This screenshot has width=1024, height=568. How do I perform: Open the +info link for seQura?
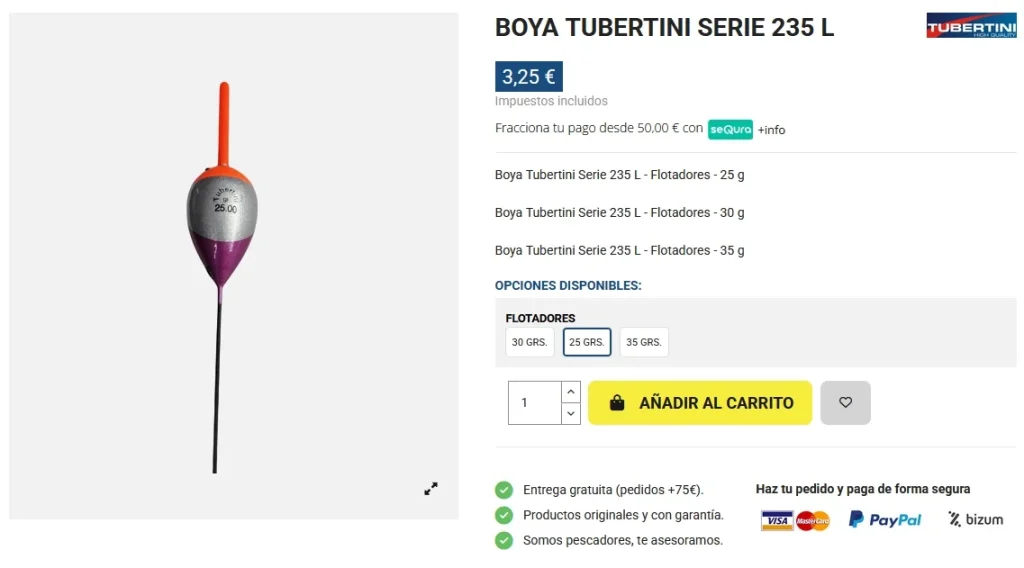pyautogui.click(x=771, y=130)
